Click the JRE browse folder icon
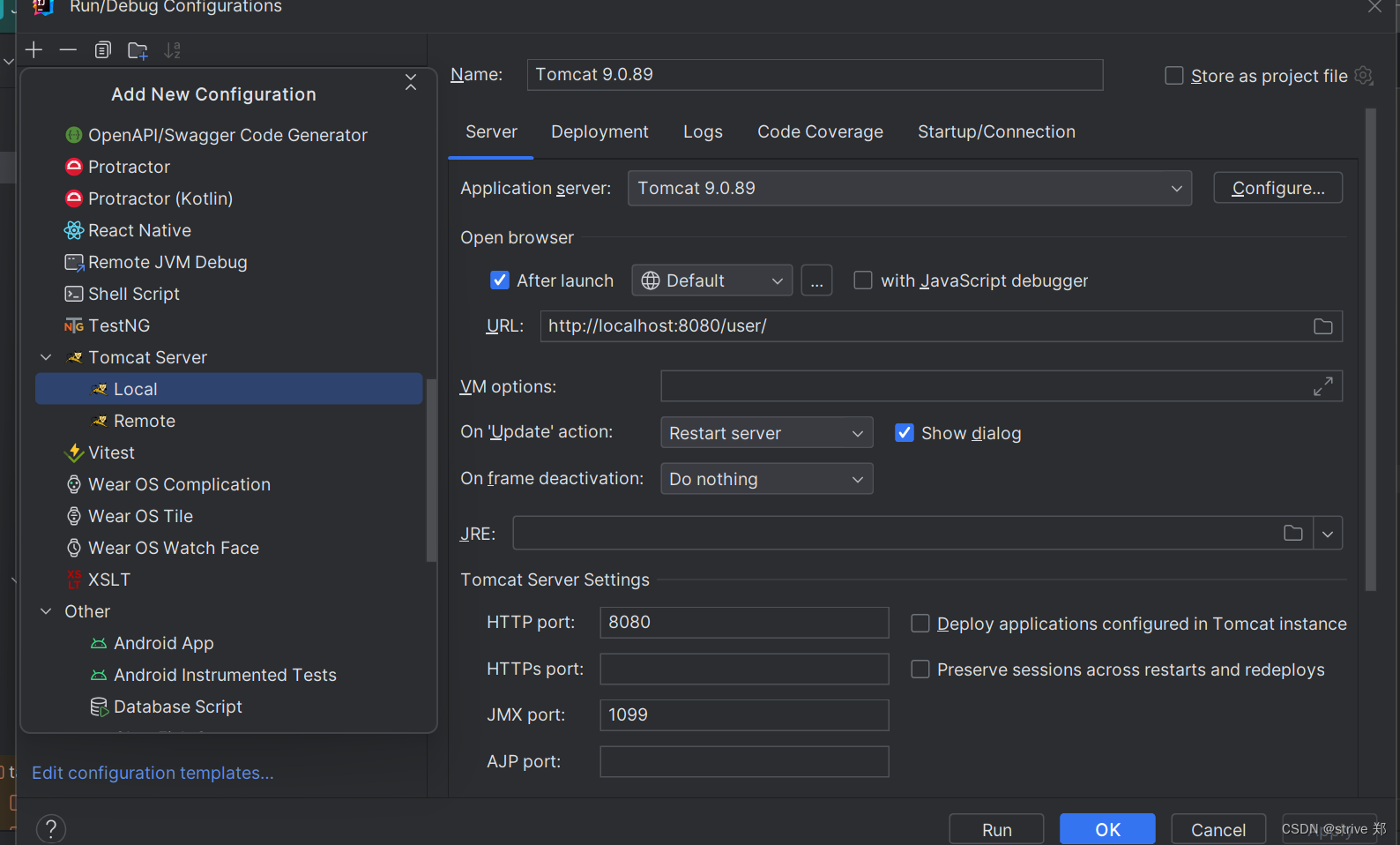 pyautogui.click(x=1292, y=533)
